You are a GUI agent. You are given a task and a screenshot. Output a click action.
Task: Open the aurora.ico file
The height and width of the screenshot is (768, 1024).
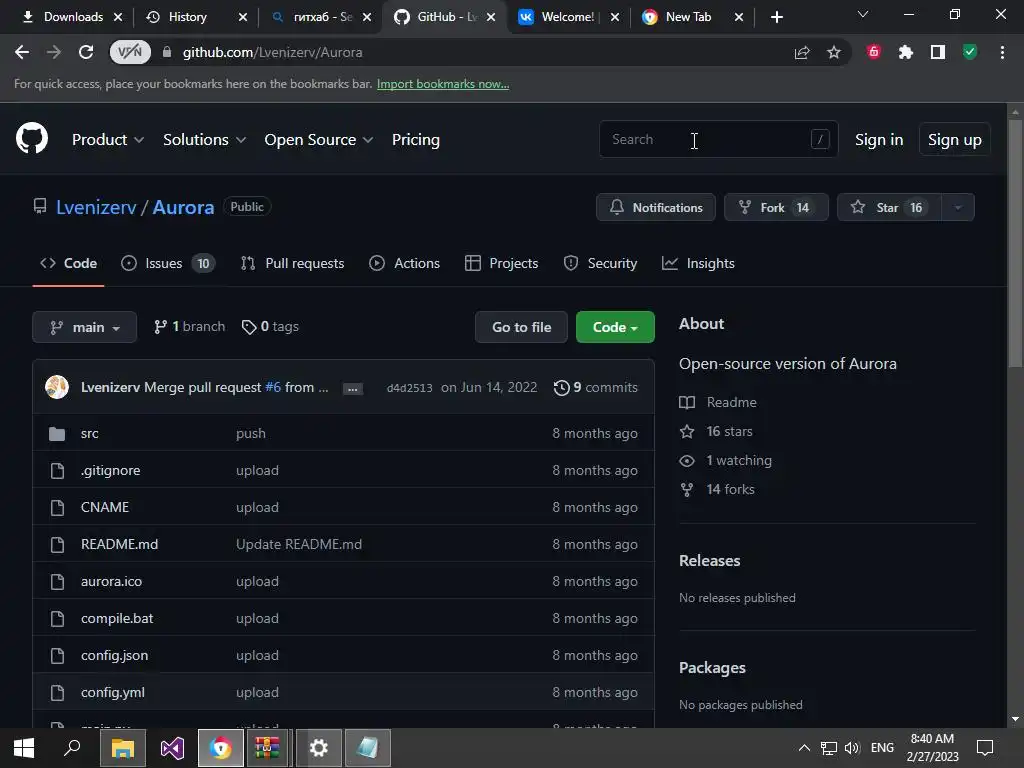tap(112, 581)
